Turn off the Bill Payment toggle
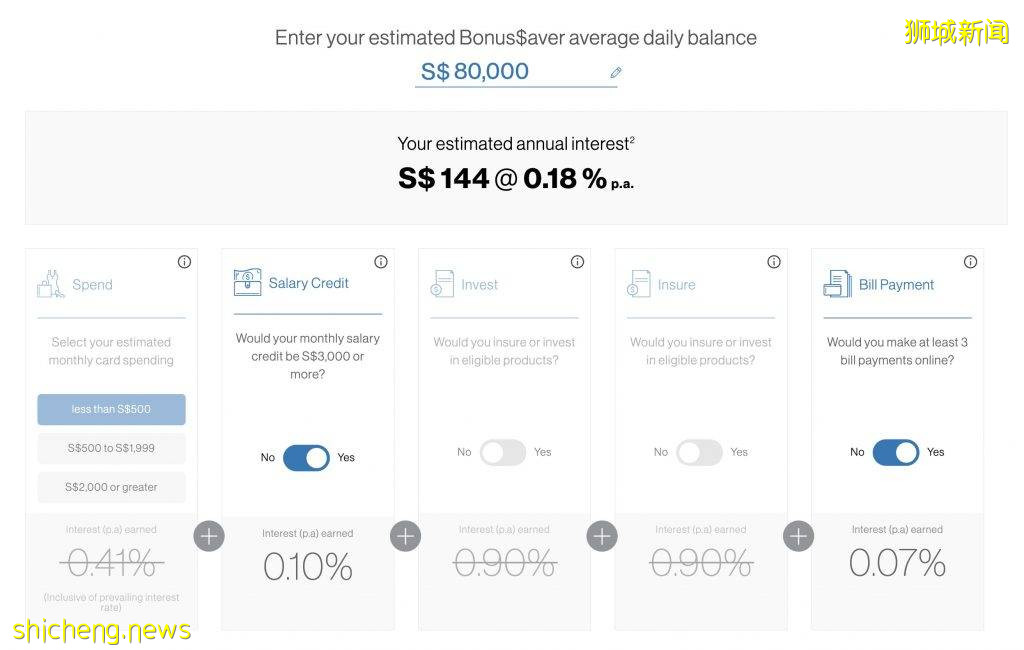1024x650 pixels. click(x=896, y=452)
